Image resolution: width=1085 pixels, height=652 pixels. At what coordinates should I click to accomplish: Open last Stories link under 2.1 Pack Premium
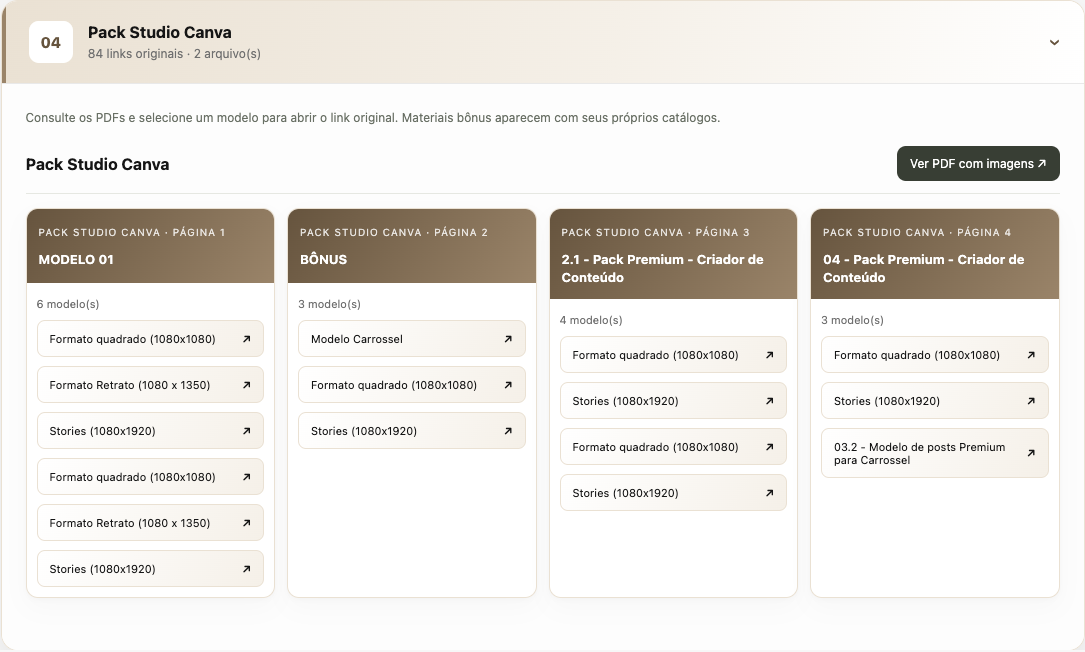tap(673, 493)
